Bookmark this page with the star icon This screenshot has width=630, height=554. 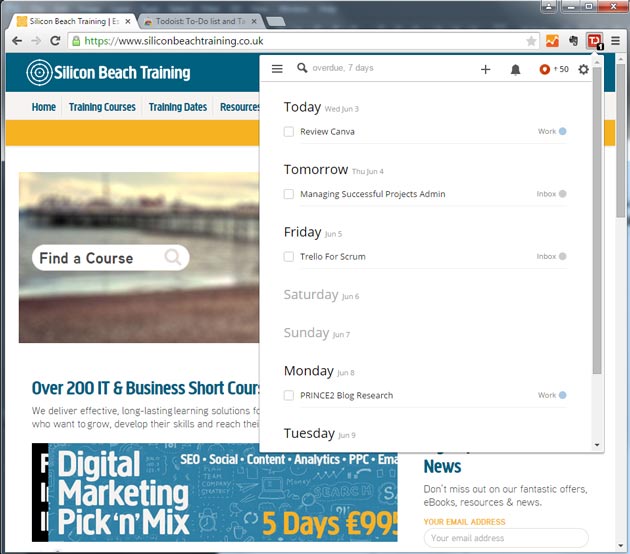coord(531,41)
